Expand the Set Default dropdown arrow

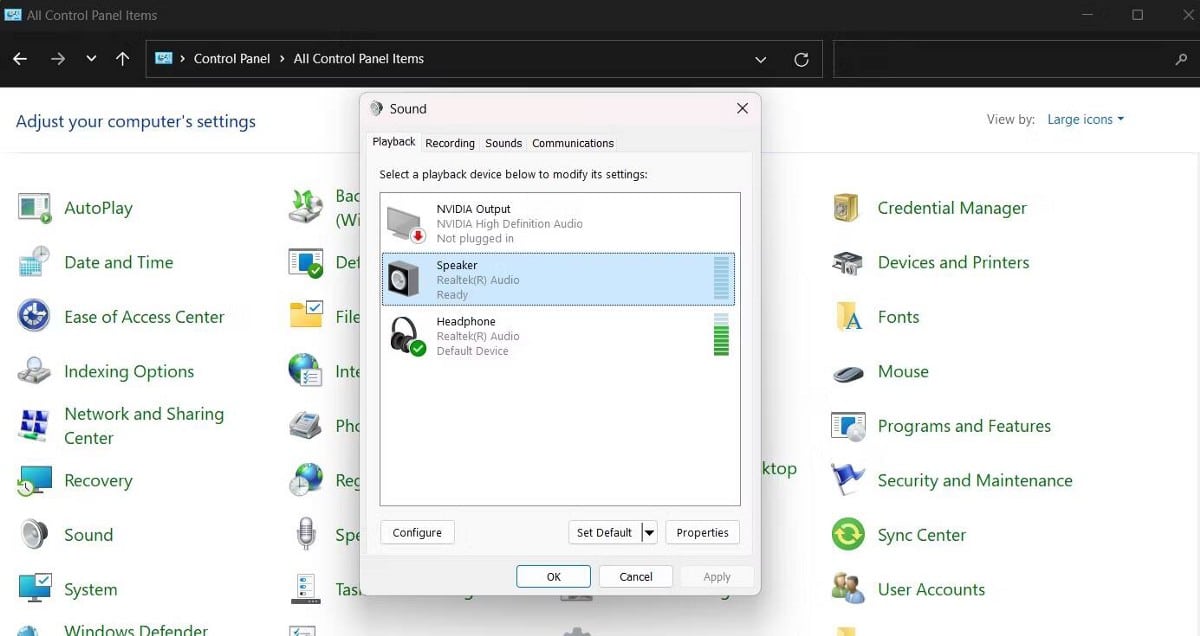[649, 533]
